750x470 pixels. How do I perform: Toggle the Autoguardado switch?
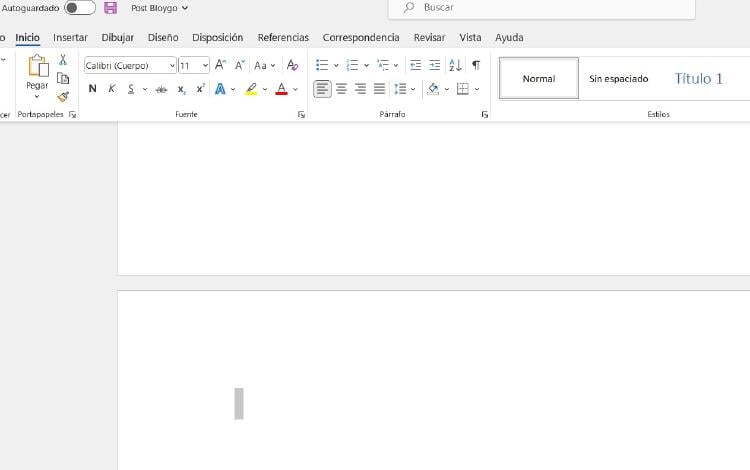point(80,7)
